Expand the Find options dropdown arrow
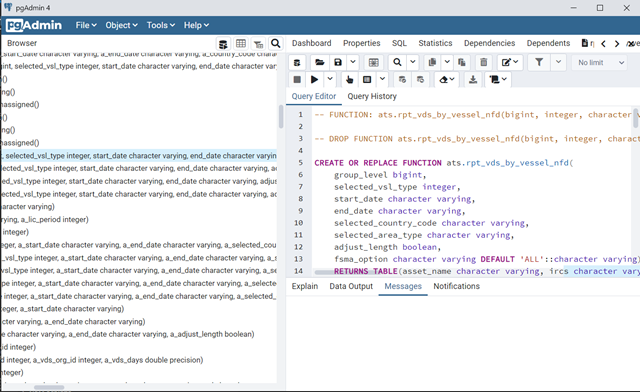640x392 pixels. (x=413, y=62)
